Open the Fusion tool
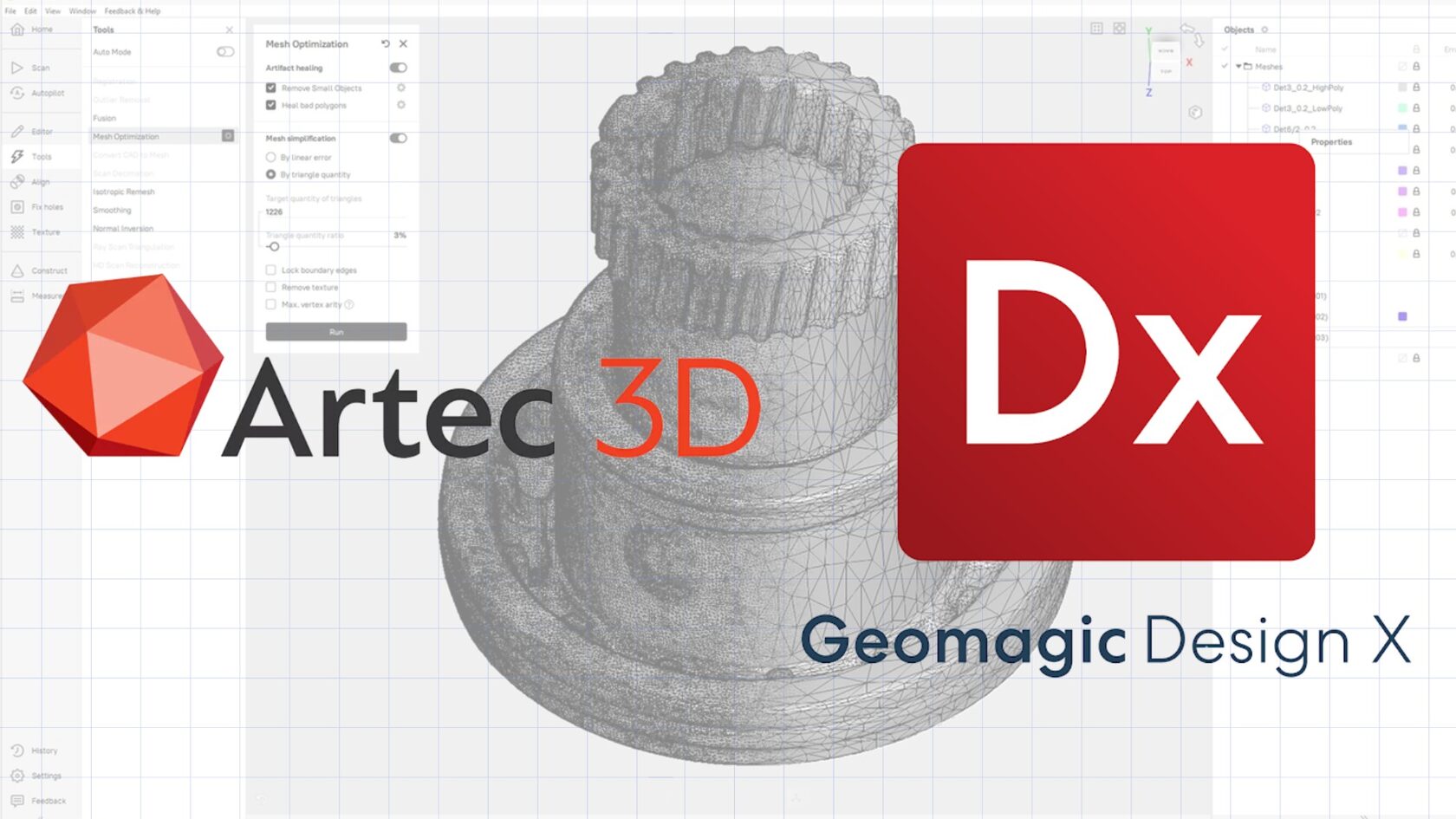Viewport: 1456px width, 819px height. (x=105, y=118)
